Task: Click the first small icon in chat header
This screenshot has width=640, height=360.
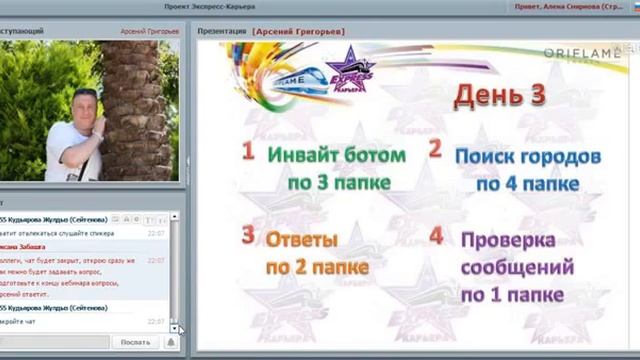Action: [x=116, y=220]
